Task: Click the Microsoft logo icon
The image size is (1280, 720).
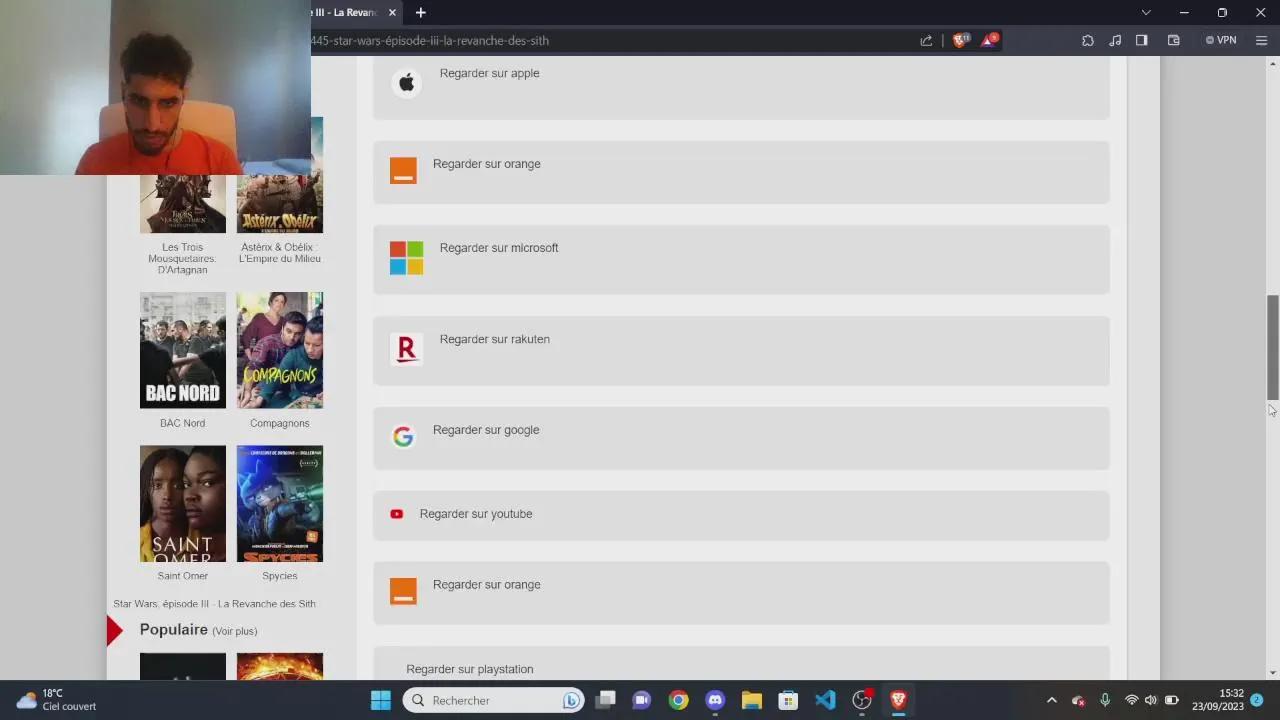Action: pyautogui.click(x=406, y=258)
